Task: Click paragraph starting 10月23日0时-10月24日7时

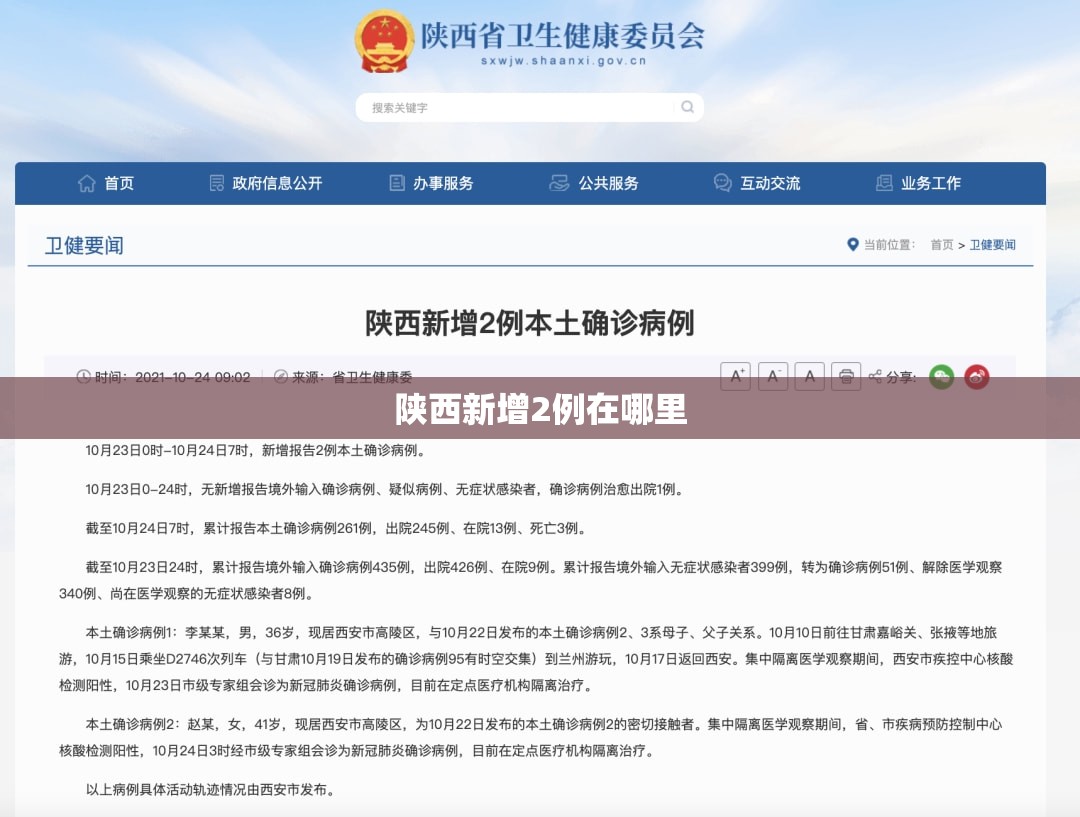Action: (256, 451)
